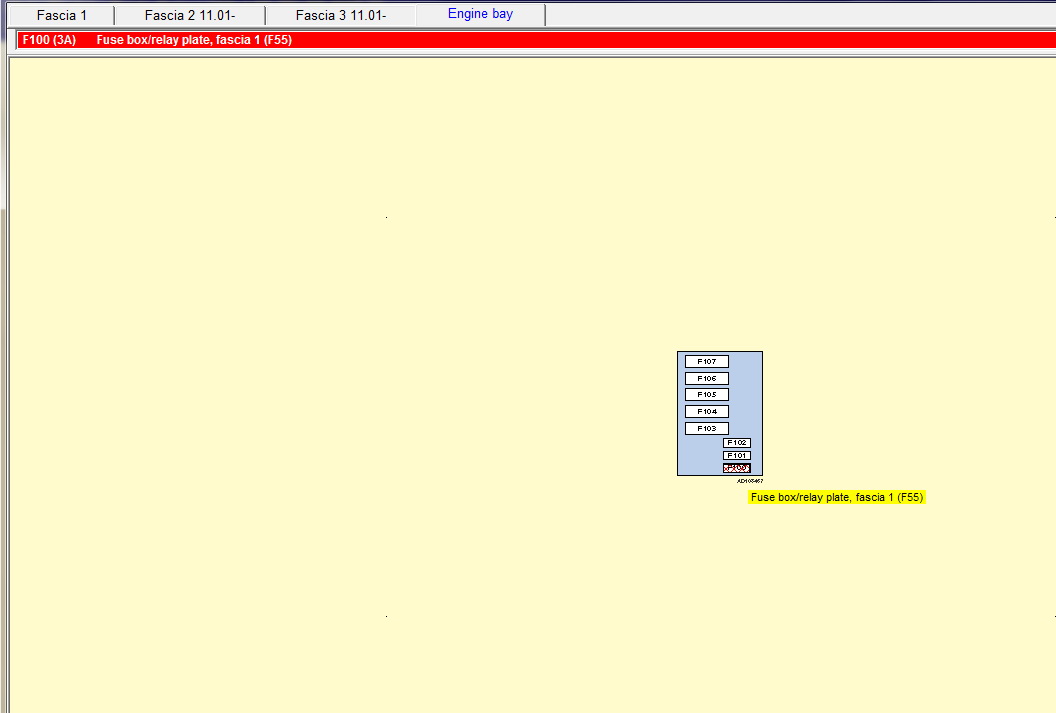Click the yellow fuse box/relay plate label
This screenshot has height=713, width=1056.
(836, 497)
